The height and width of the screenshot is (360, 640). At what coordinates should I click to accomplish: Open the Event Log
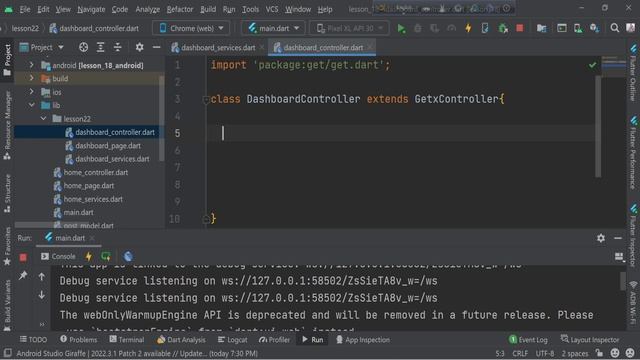click(x=528, y=340)
